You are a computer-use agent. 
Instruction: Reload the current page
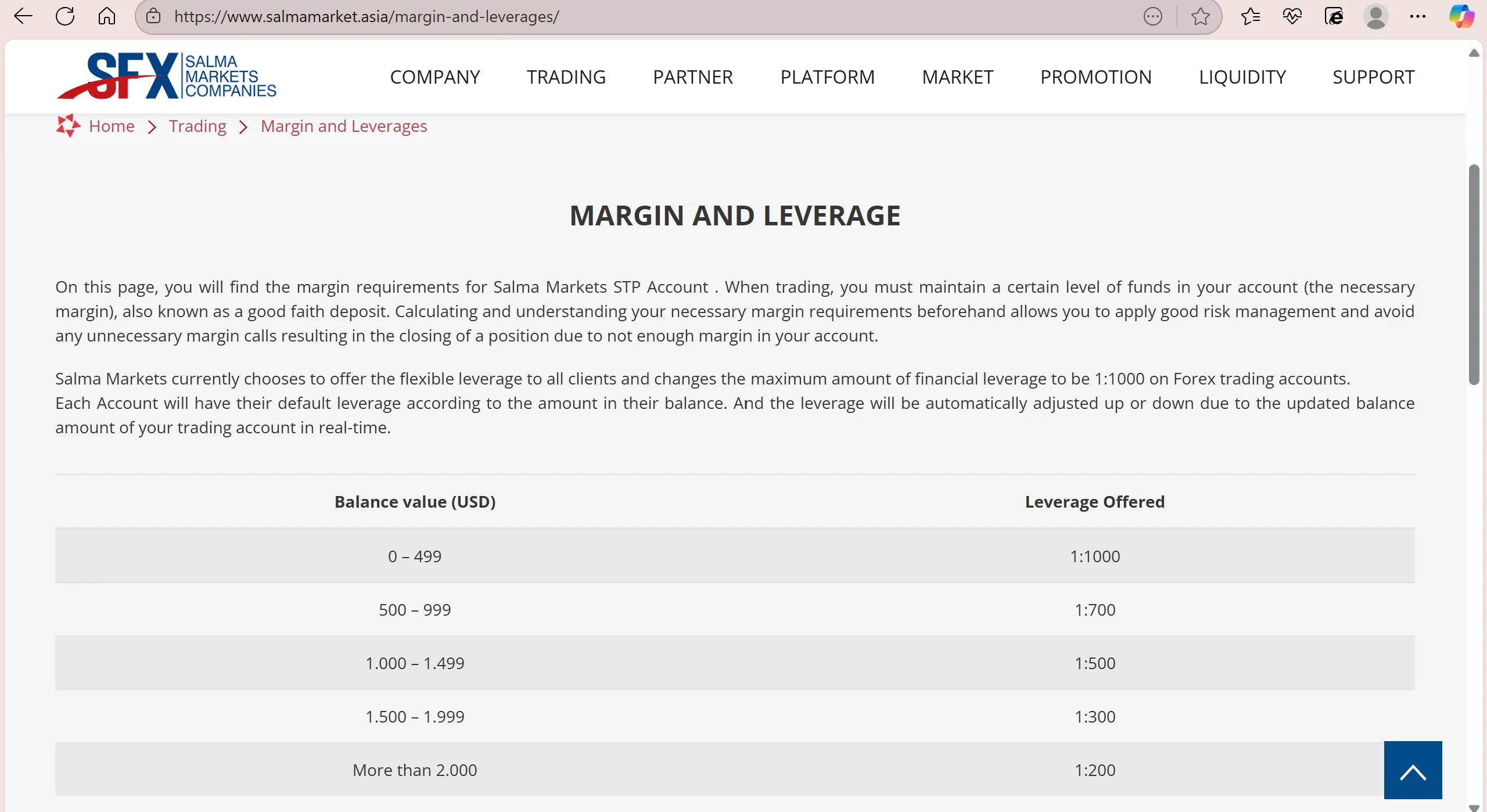pos(65,16)
